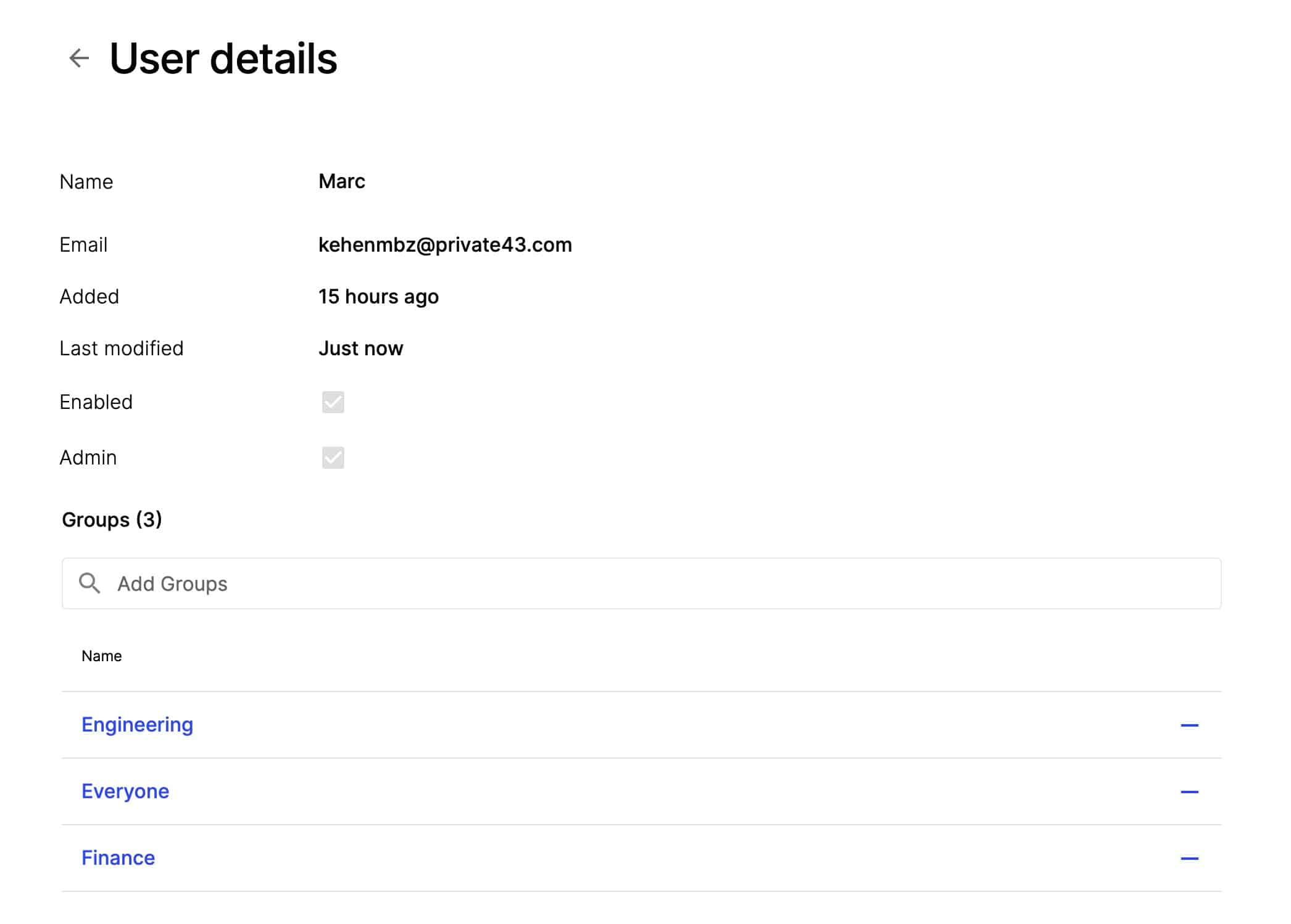The image size is (1291, 924).
Task: Open the Everyone group link
Action: coord(125,791)
